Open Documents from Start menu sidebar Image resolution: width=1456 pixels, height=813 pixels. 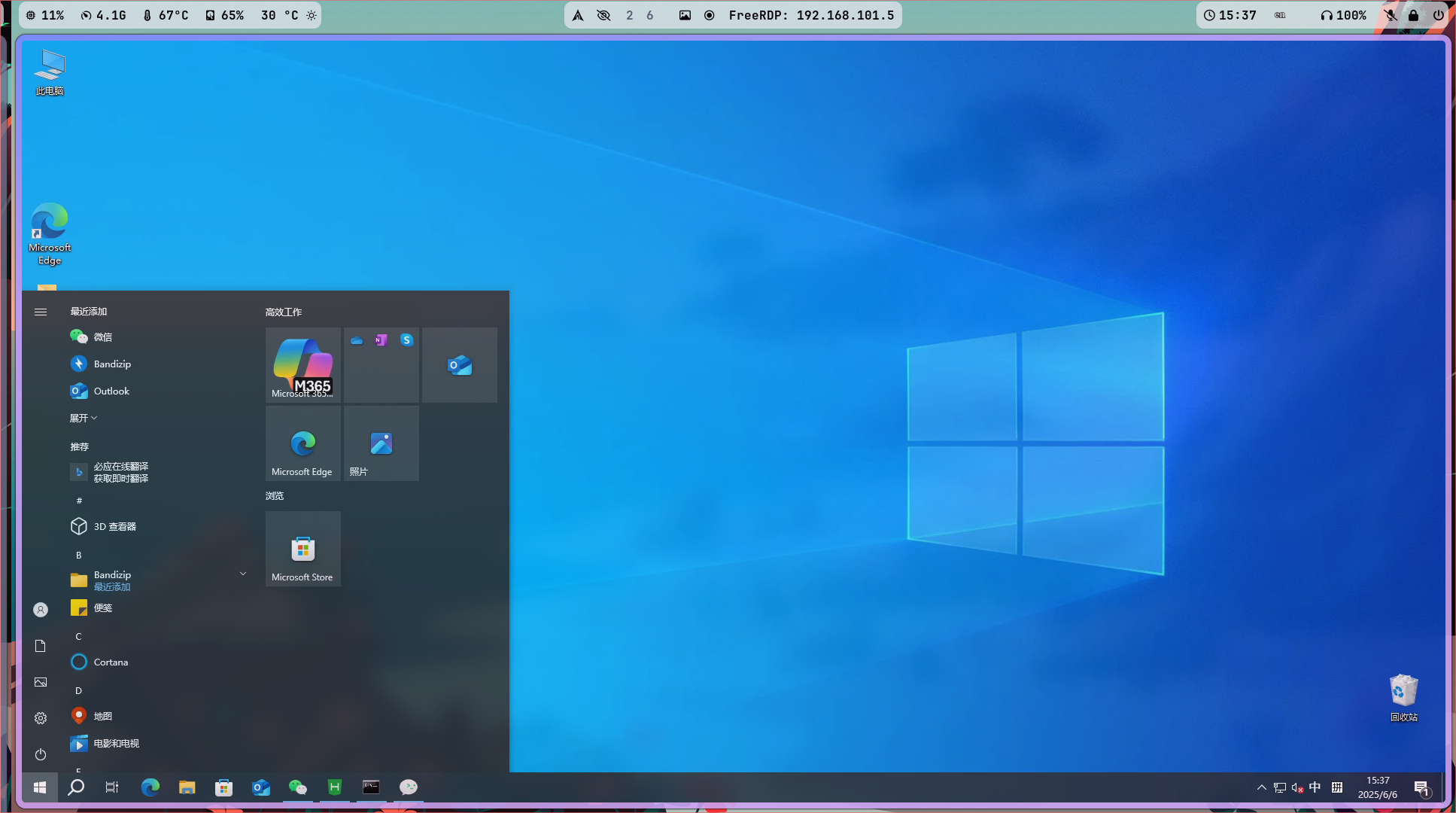pos(41,646)
